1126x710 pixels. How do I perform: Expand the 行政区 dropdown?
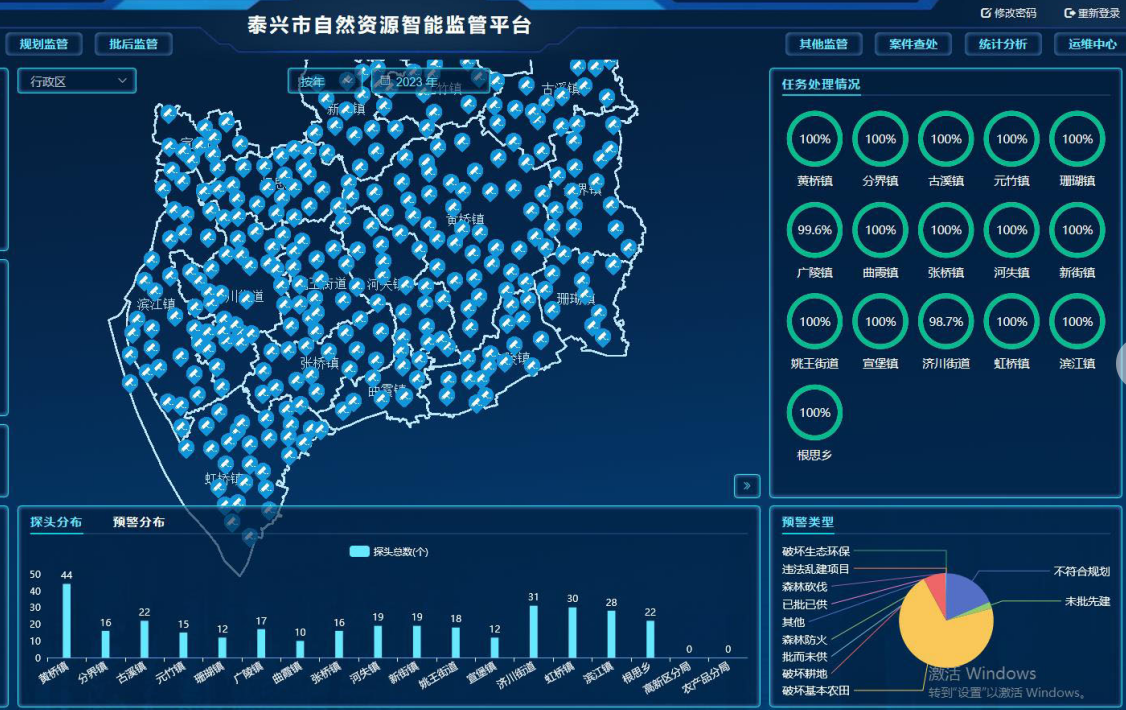tap(77, 81)
